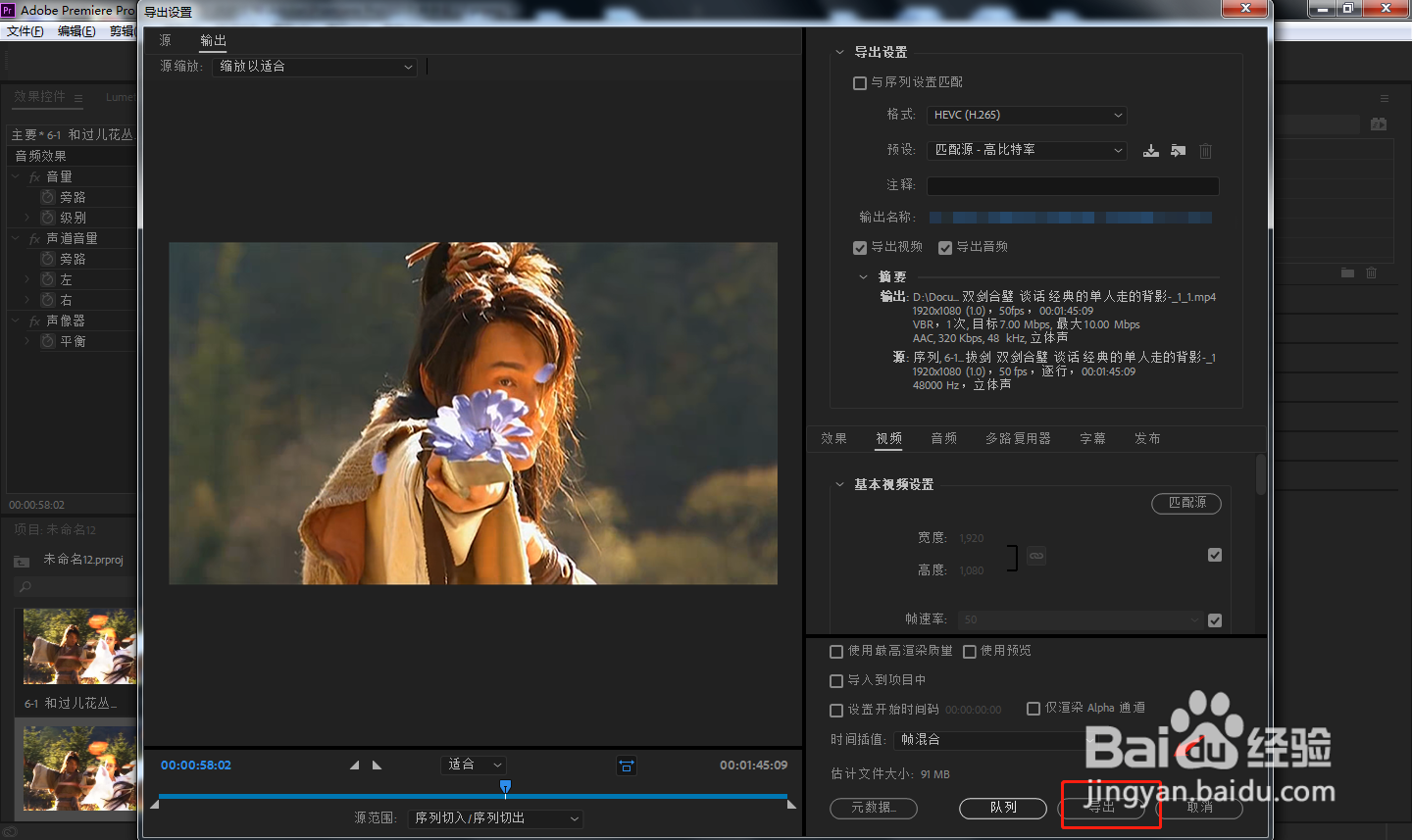Open the hamburger menu in right background panel
This screenshot has width=1412, height=840.
[x=1385, y=99]
